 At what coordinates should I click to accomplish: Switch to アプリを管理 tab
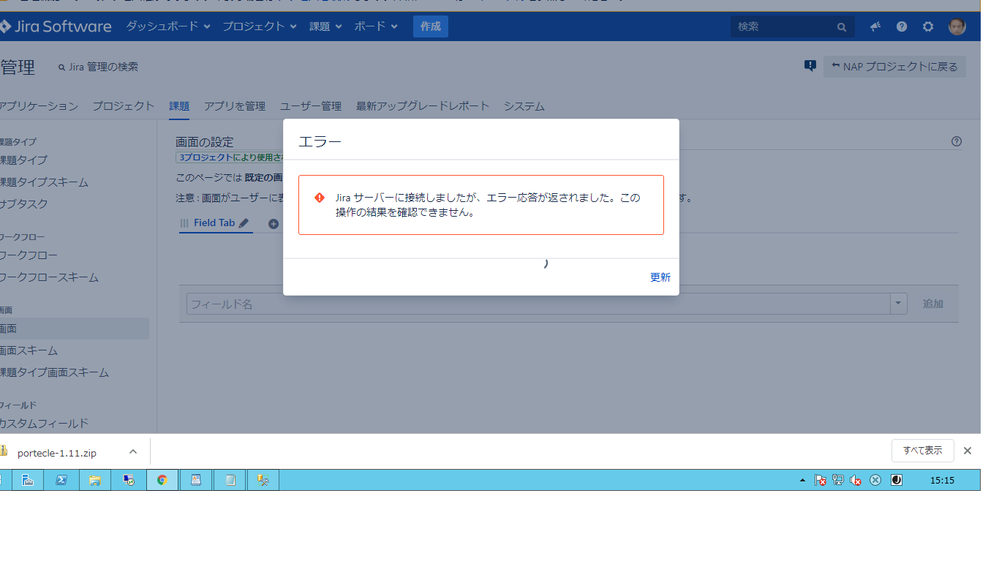coord(234,106)
